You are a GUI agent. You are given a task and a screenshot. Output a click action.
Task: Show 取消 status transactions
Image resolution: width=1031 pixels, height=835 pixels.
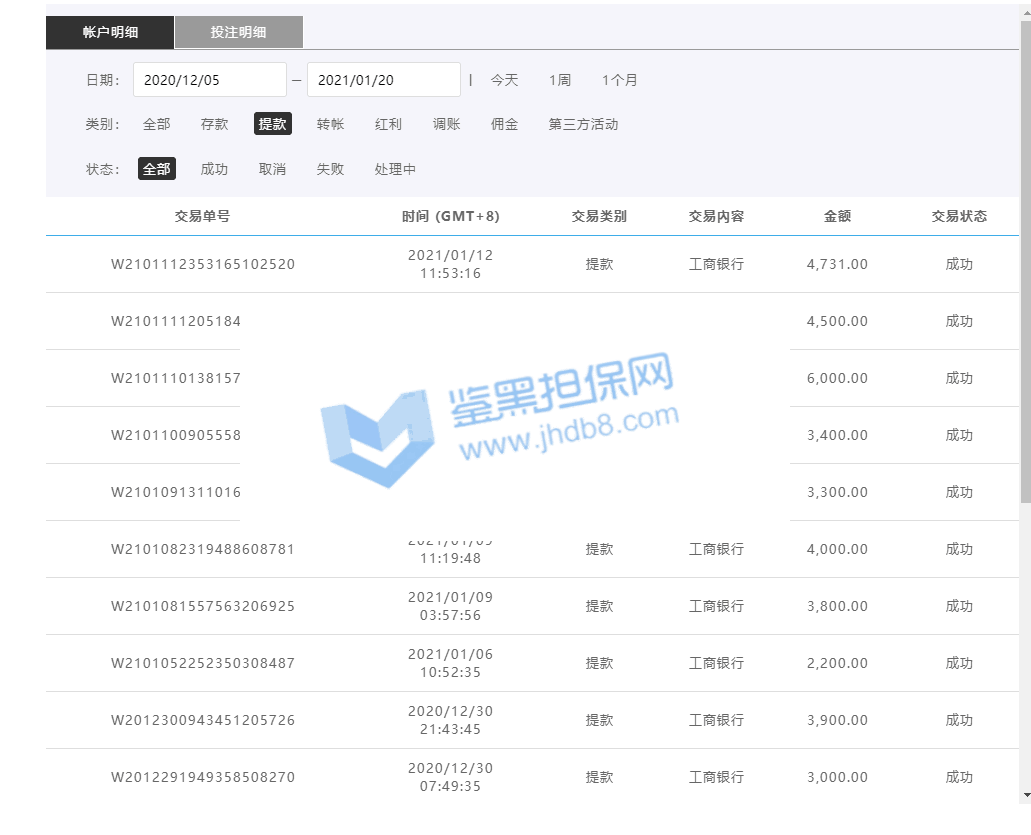(272, 169)
